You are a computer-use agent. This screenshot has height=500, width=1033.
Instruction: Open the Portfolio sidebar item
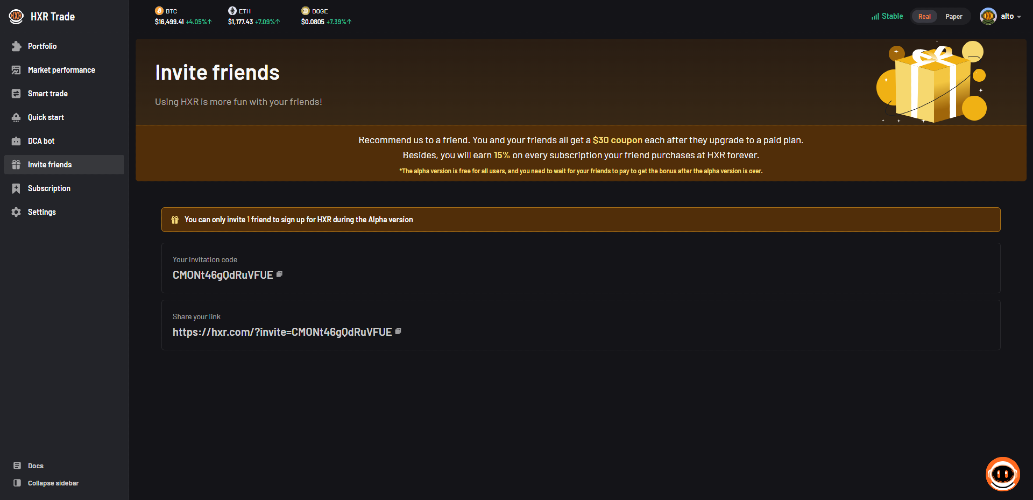tap(64, 46)
